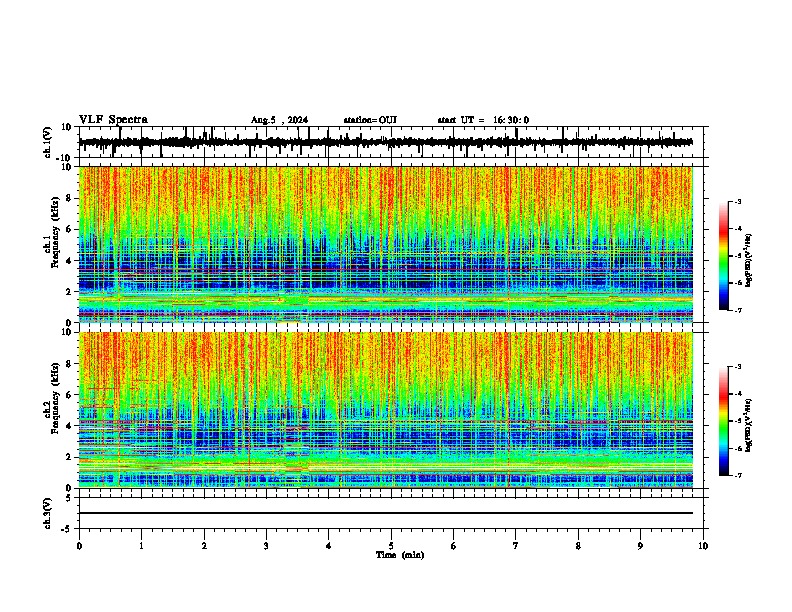The width and height of the screenshot is (792, 612).
Task: Click the "ch.3(V)" axis label
Action: click(x=48, y=513)
